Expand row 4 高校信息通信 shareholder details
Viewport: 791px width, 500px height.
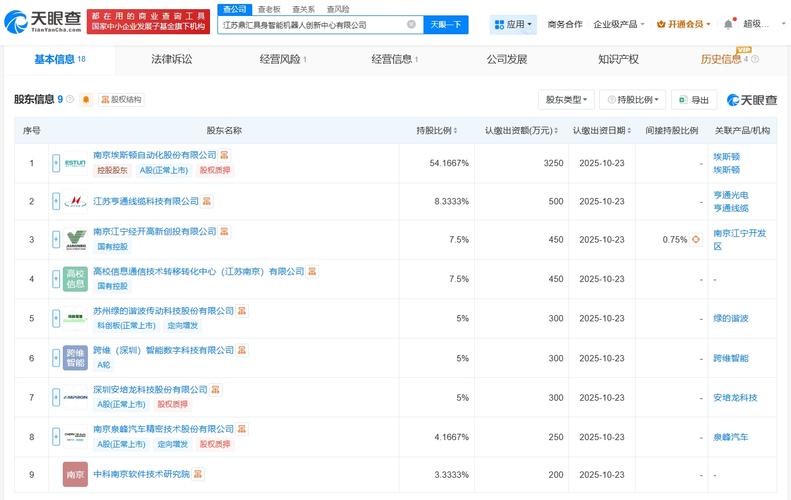coord(56,279)
